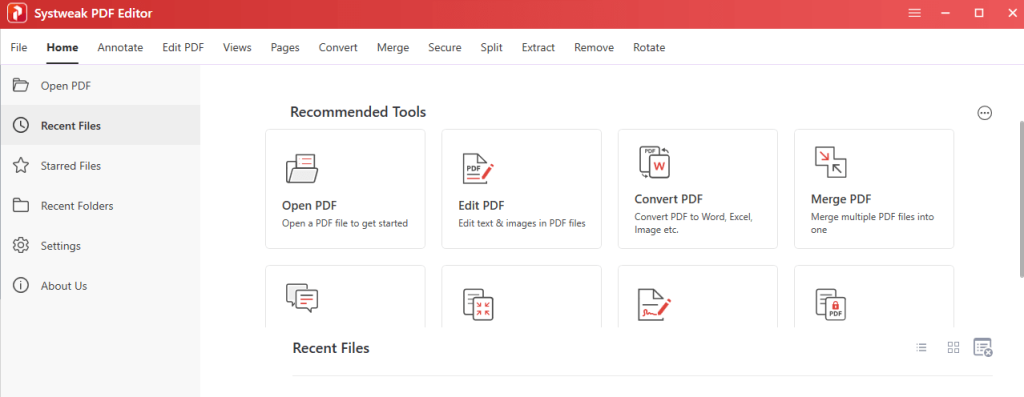This screenshot has height=397, width=1024.
Task: Select the Home tab
Action: 63,48
